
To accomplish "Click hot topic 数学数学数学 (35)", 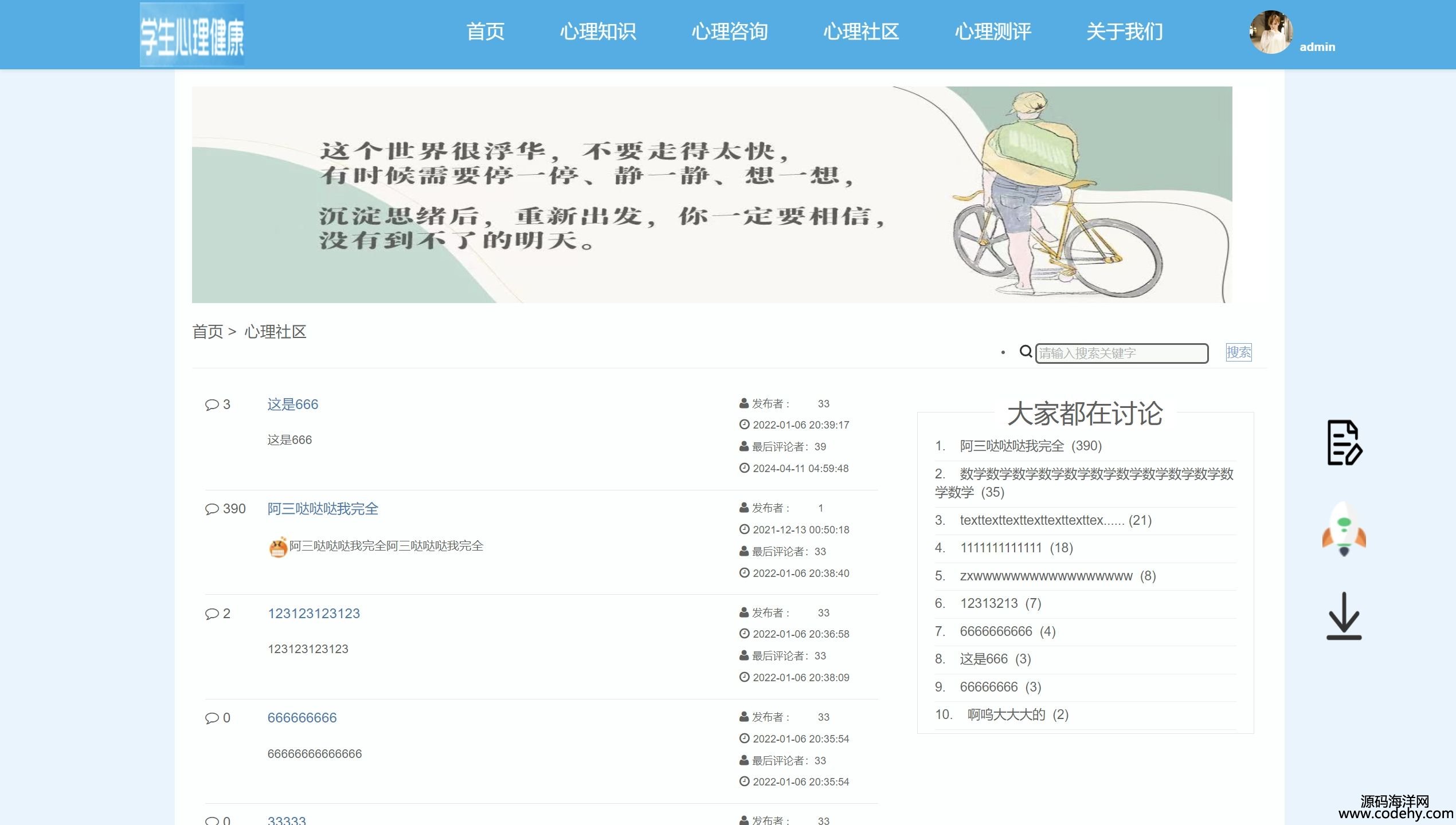I will [1084, 483].
